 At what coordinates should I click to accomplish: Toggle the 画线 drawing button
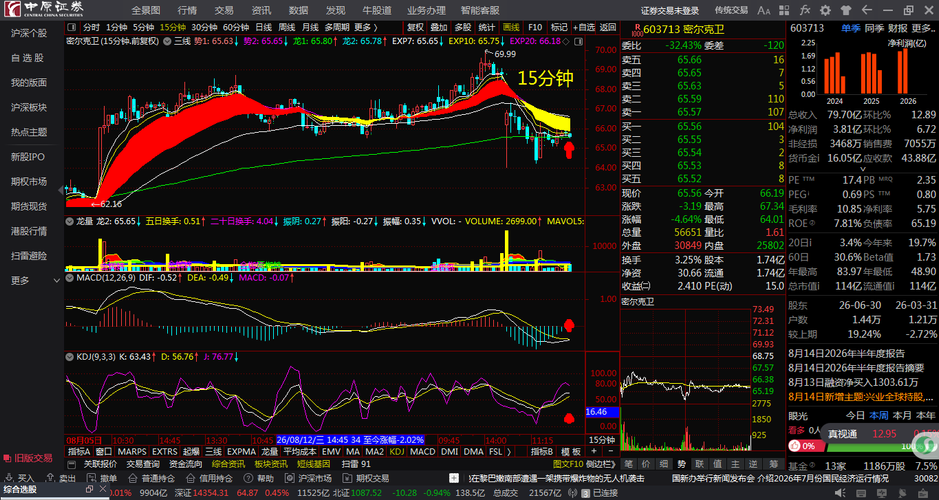[511, 27]
